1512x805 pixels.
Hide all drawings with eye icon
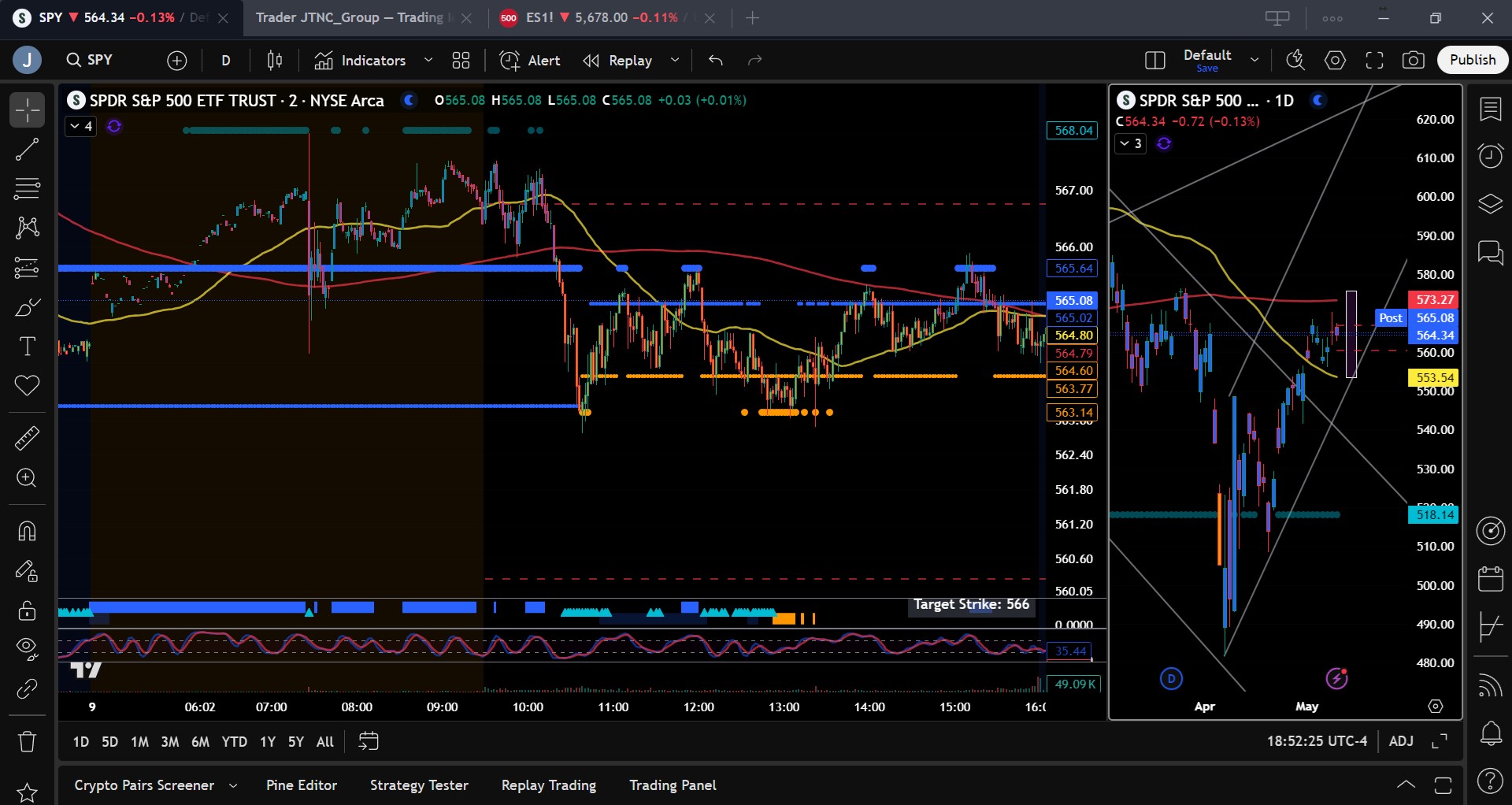pyautogui.click(x=27, y=648)
